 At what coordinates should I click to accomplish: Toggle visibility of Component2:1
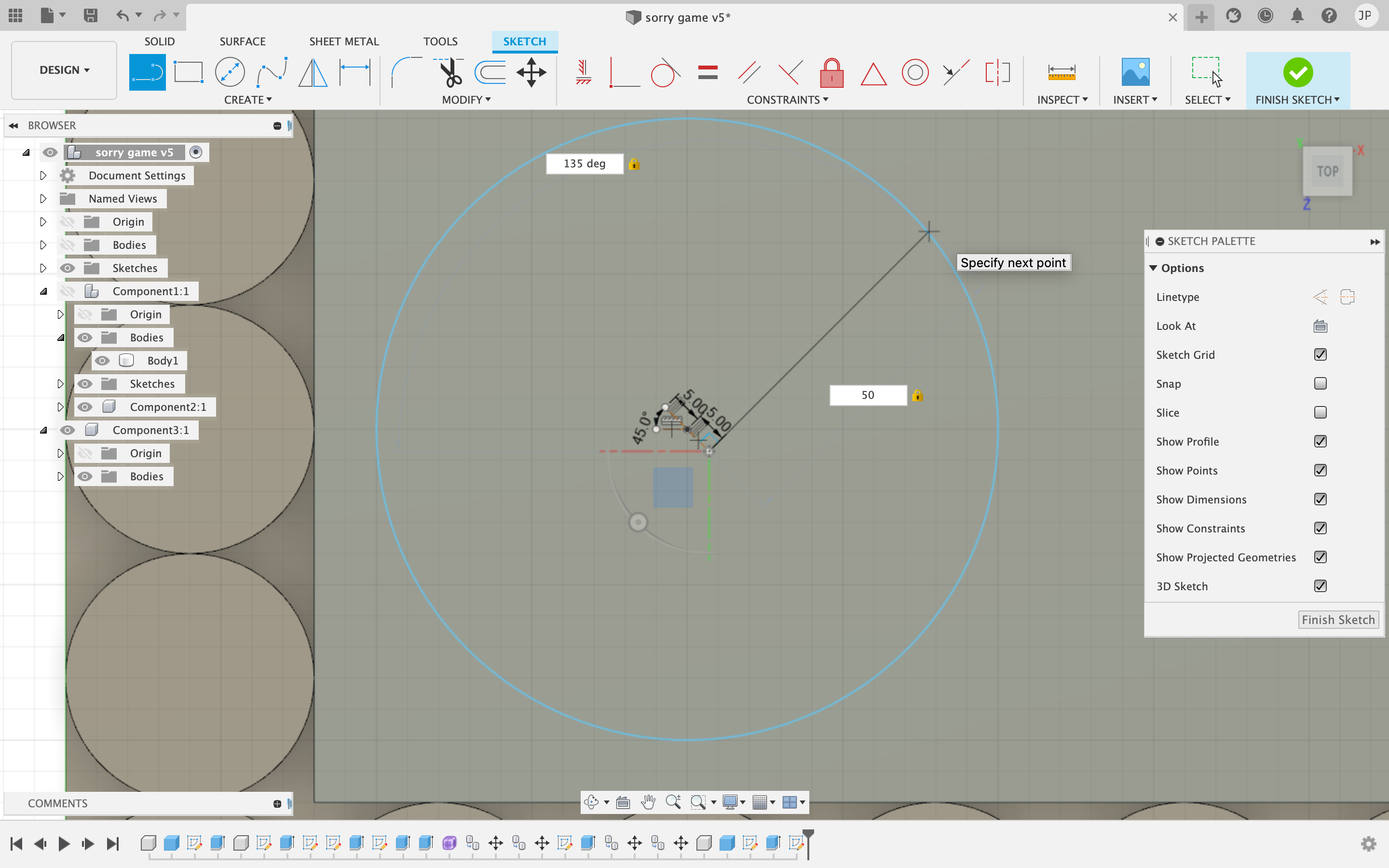tap(85, 407)
